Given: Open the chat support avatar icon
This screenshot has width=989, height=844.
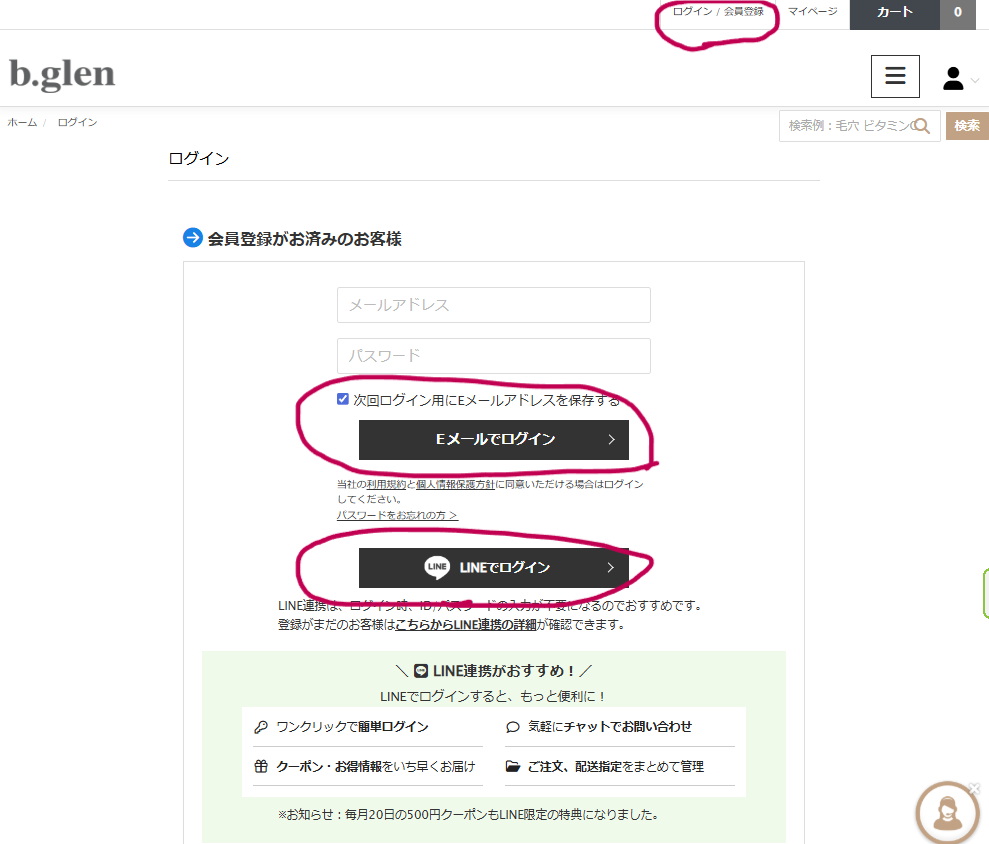Looking at the screenshot, I should click(x=946, y=813).
